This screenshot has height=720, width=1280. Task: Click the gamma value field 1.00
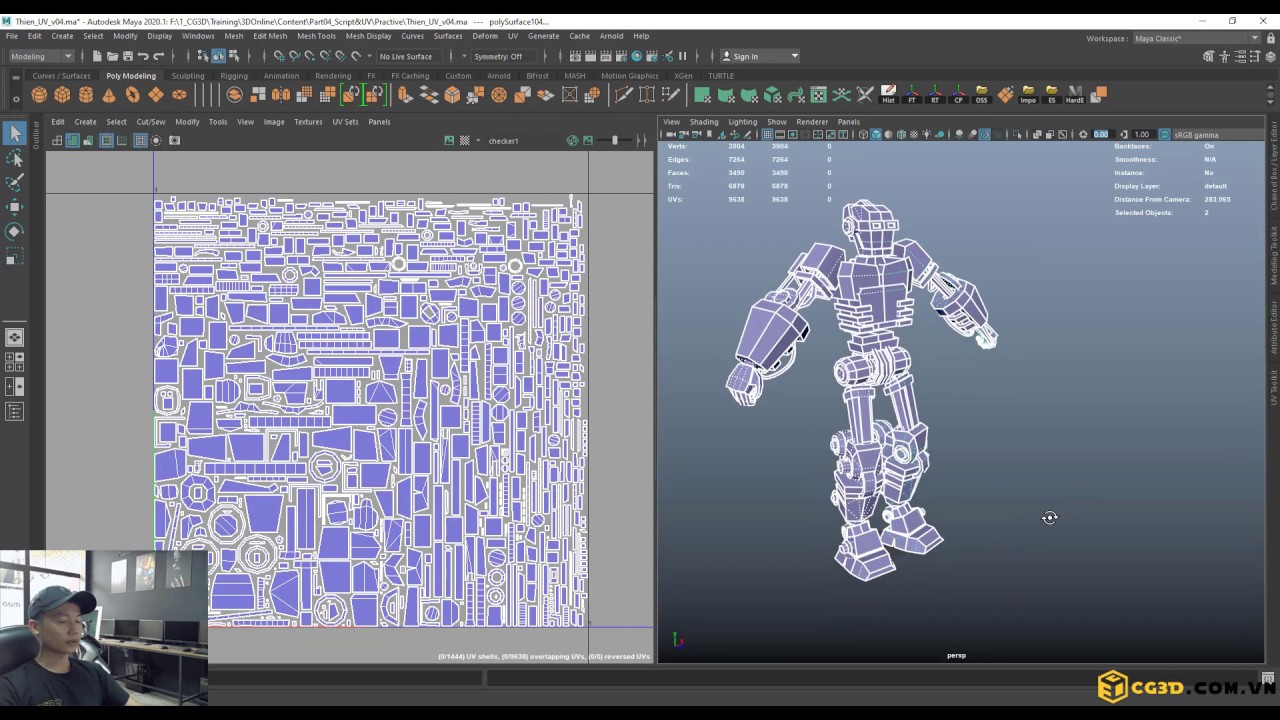[1142, 134]
